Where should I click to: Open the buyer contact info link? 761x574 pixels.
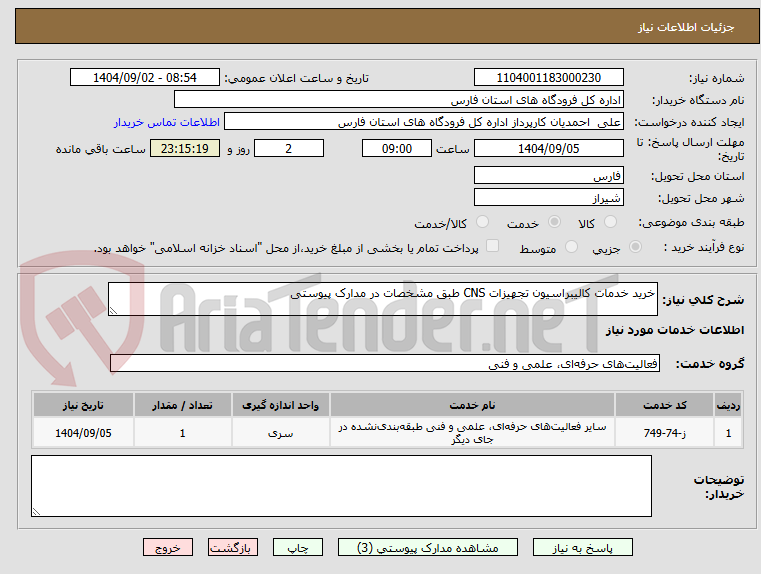[167, 122]
